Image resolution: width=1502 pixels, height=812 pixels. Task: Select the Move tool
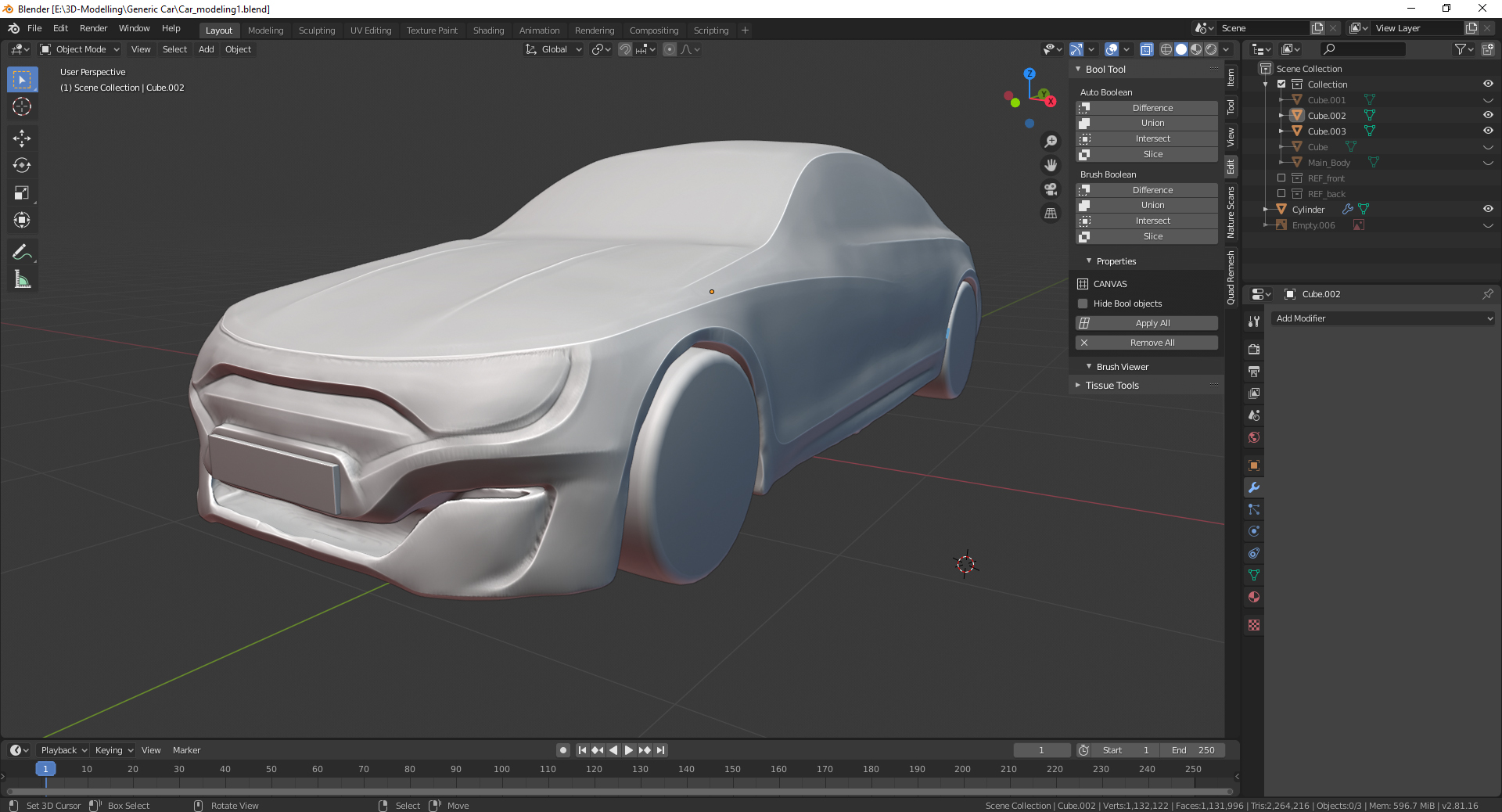(x=22, y=138)
